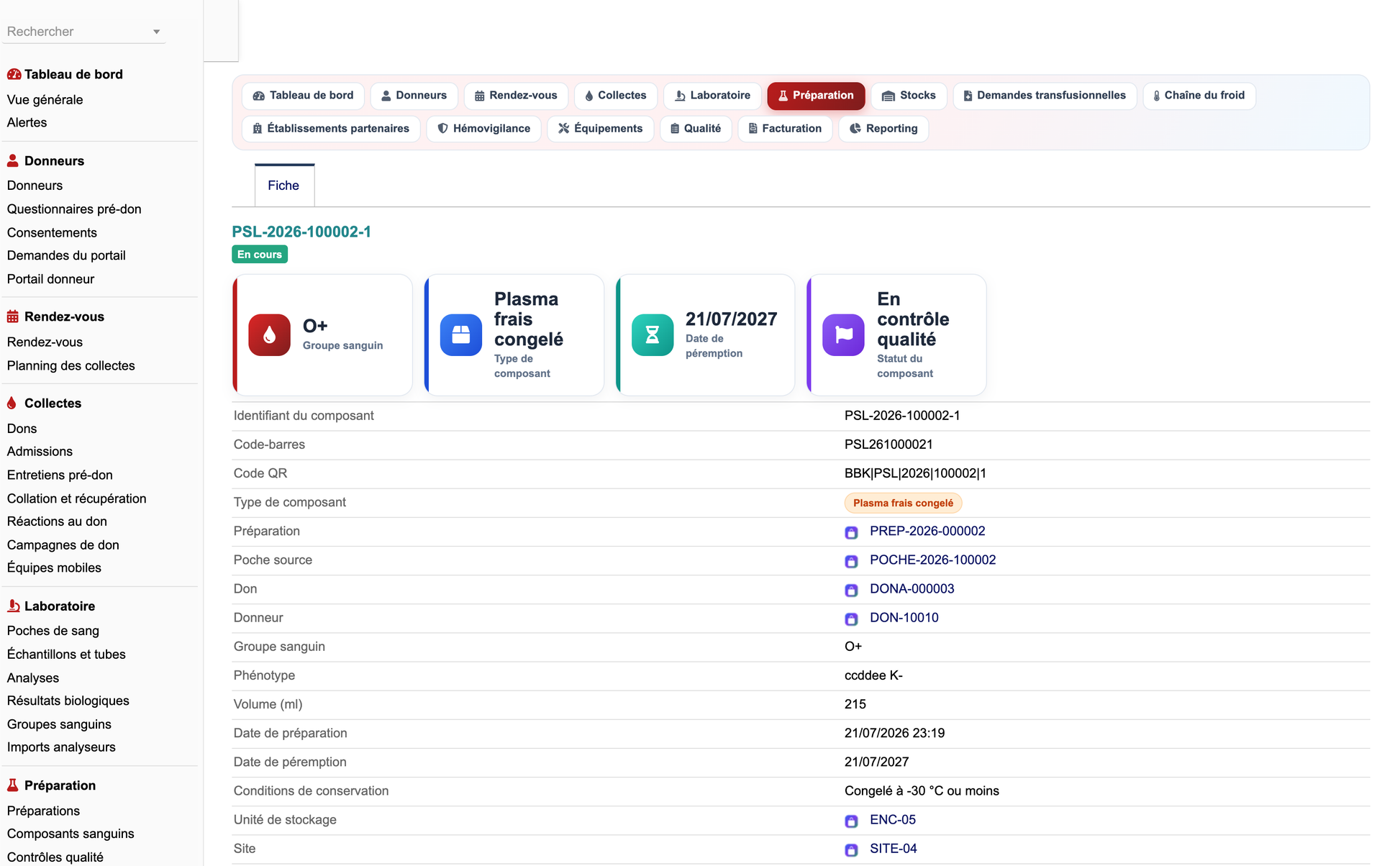Viewport: 1400px width, 866px height.
Task: Click the dashboard gauge icon in the sidebar Tableau de bord heading
Action: [14, 74]
